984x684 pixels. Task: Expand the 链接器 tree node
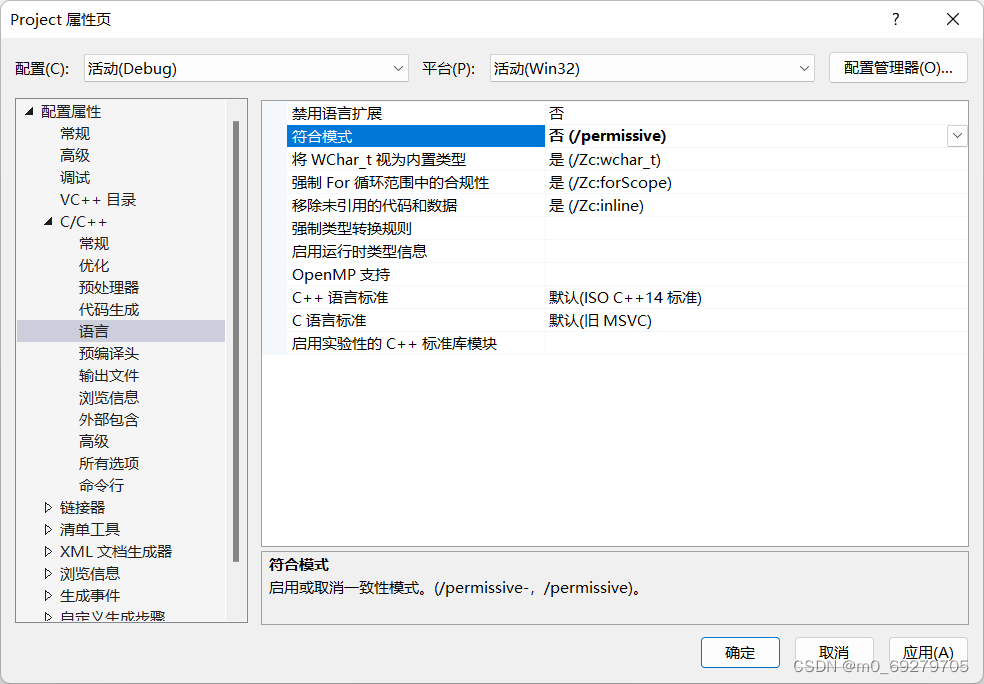48,507
